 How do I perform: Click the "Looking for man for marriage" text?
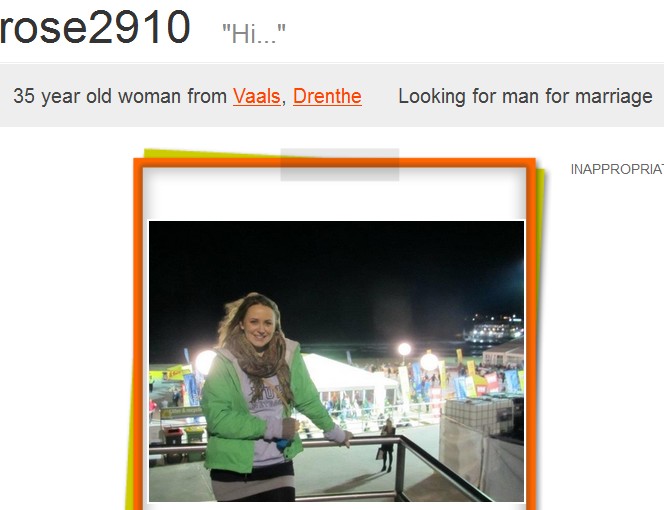525,96
